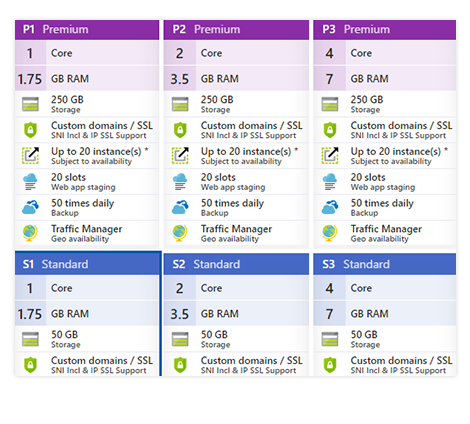
Task: Click the scale-out instances icon in P1 Premium
Action: [30, 156]
